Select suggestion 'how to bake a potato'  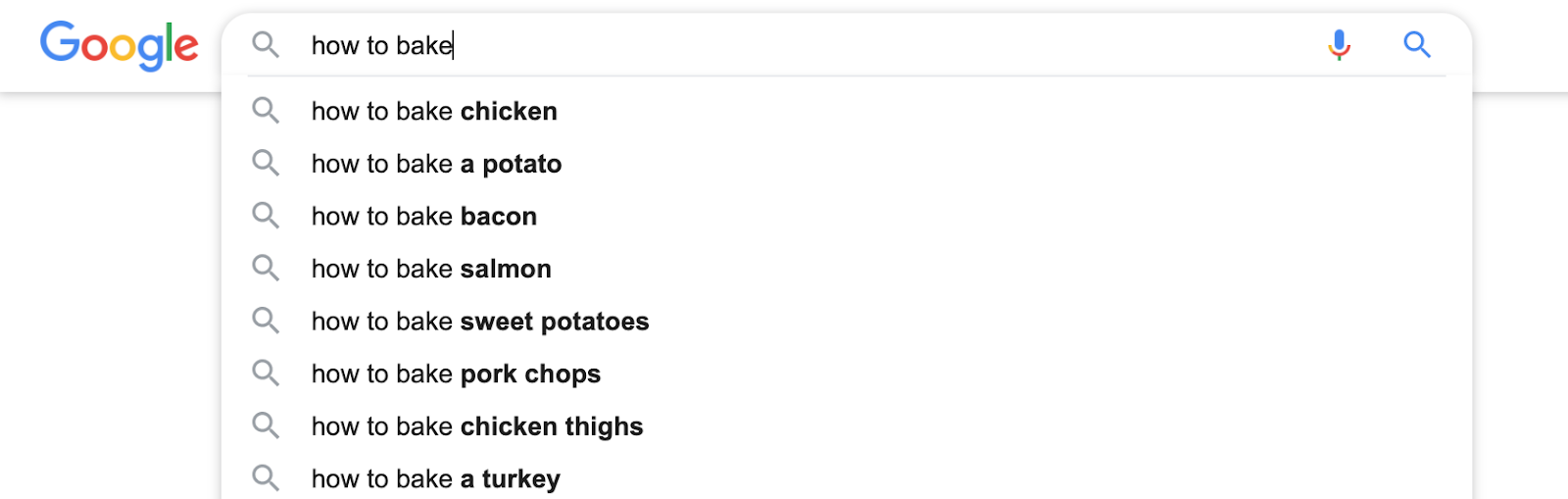click(847, 164)
